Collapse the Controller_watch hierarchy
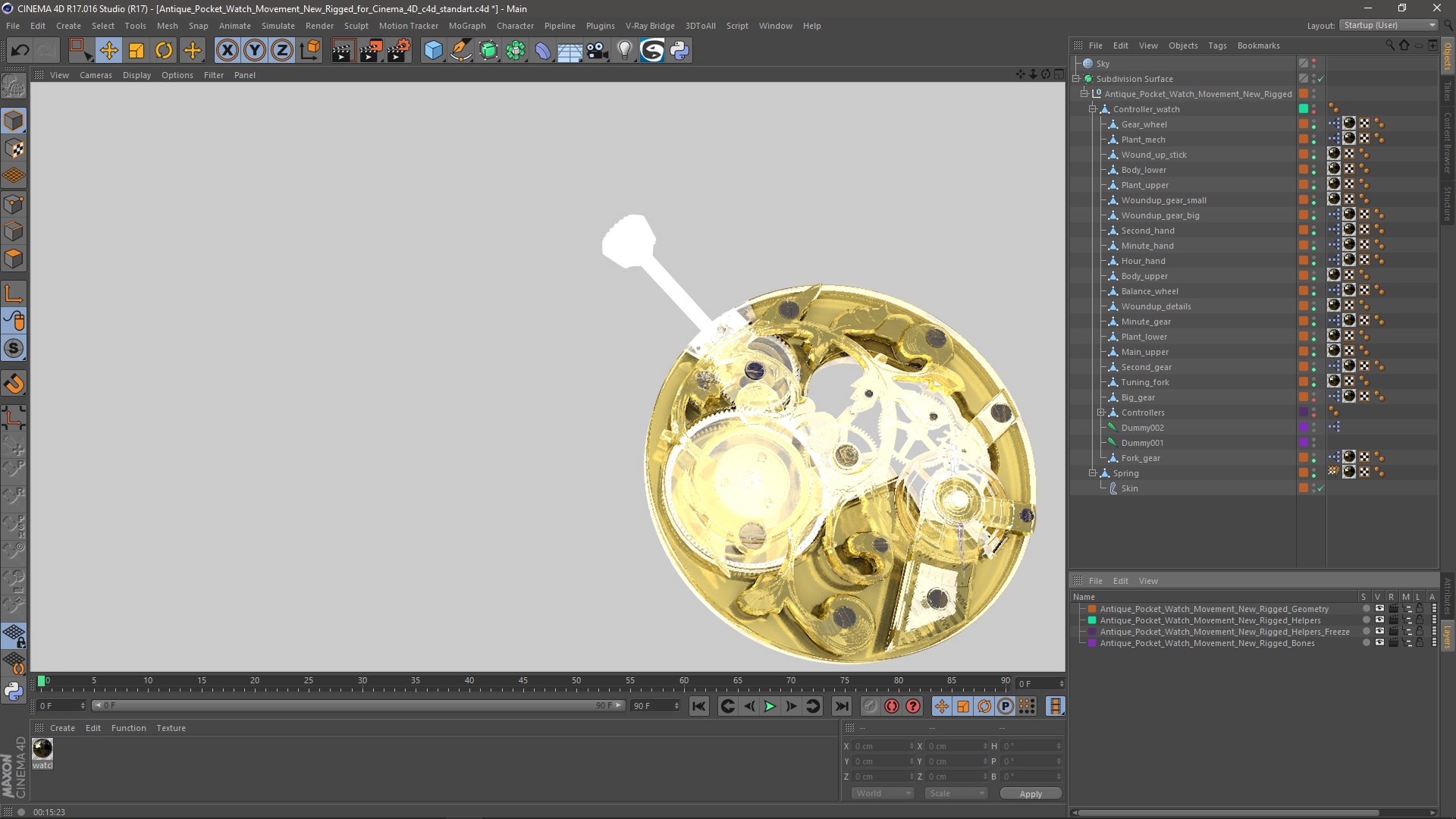This screenshot has height=819, width=1456. coord(1093,109)
